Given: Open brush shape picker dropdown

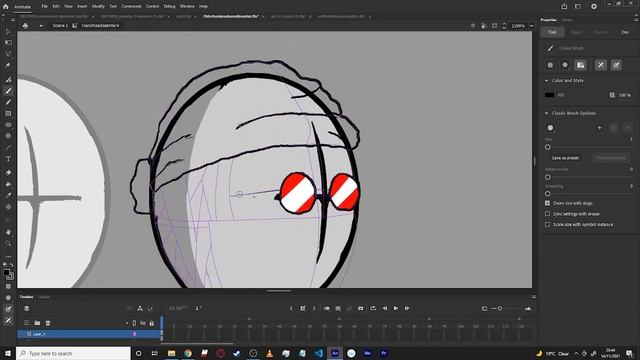Looking at the screenshot, I should pos(550,128).
